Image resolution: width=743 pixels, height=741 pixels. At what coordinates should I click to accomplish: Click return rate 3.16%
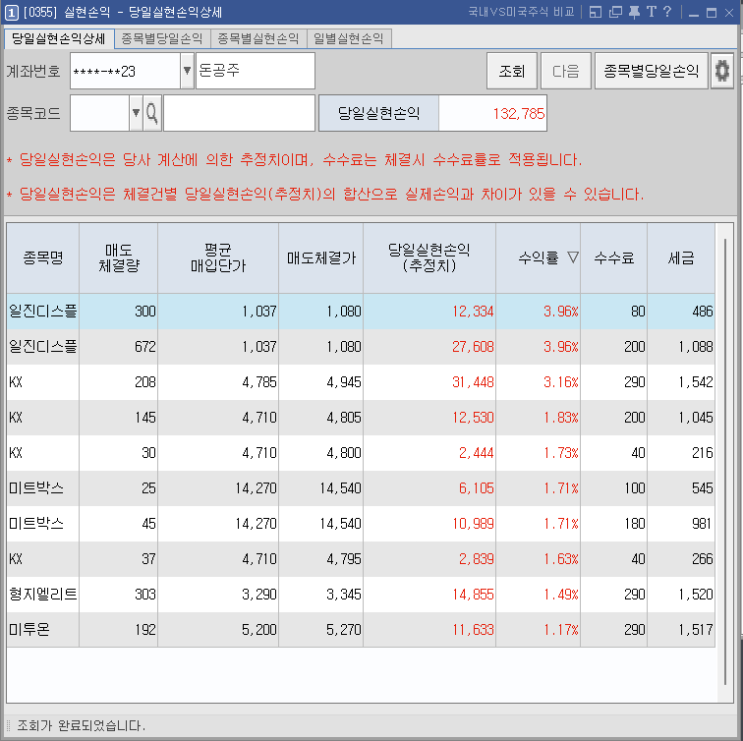[561, 382]
